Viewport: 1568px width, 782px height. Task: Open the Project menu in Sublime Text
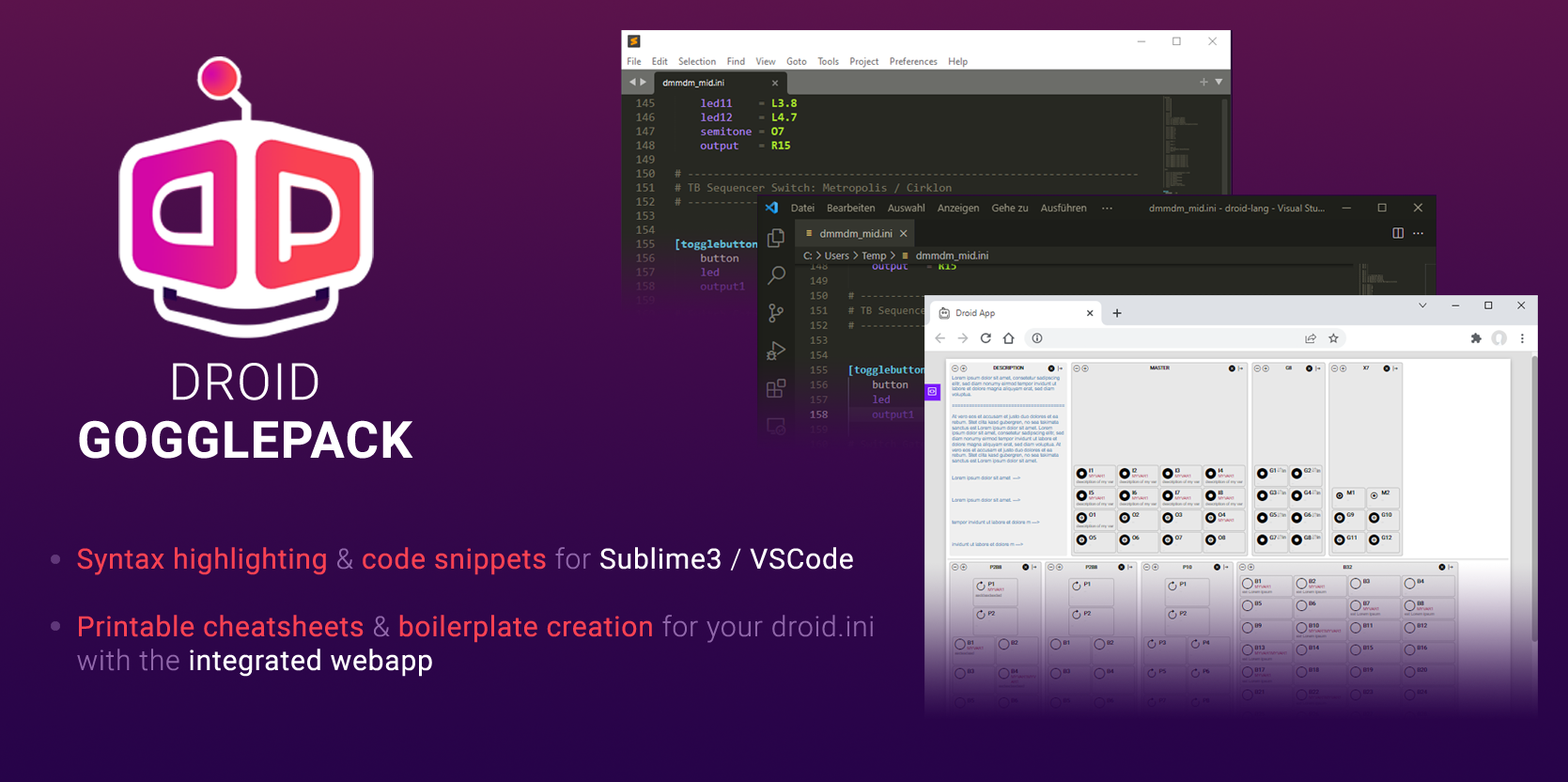click(864, 61)
